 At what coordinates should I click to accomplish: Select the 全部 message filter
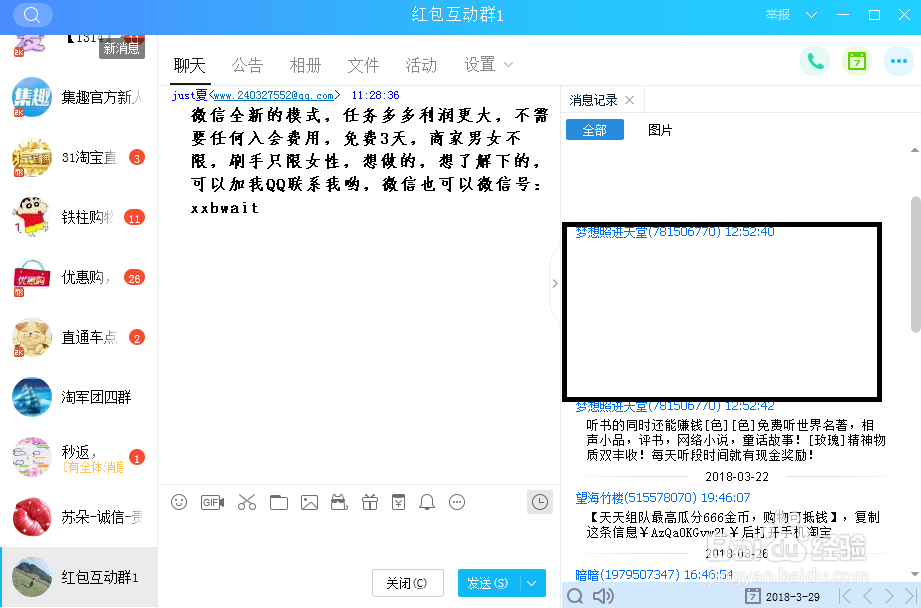594,130
